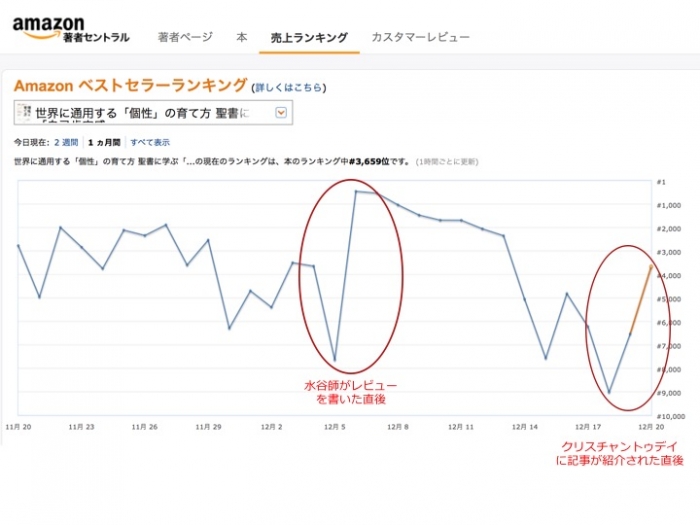The image size is (700, 525).
Task: Click the 12月 2 axis label
Action: point(271,427)
